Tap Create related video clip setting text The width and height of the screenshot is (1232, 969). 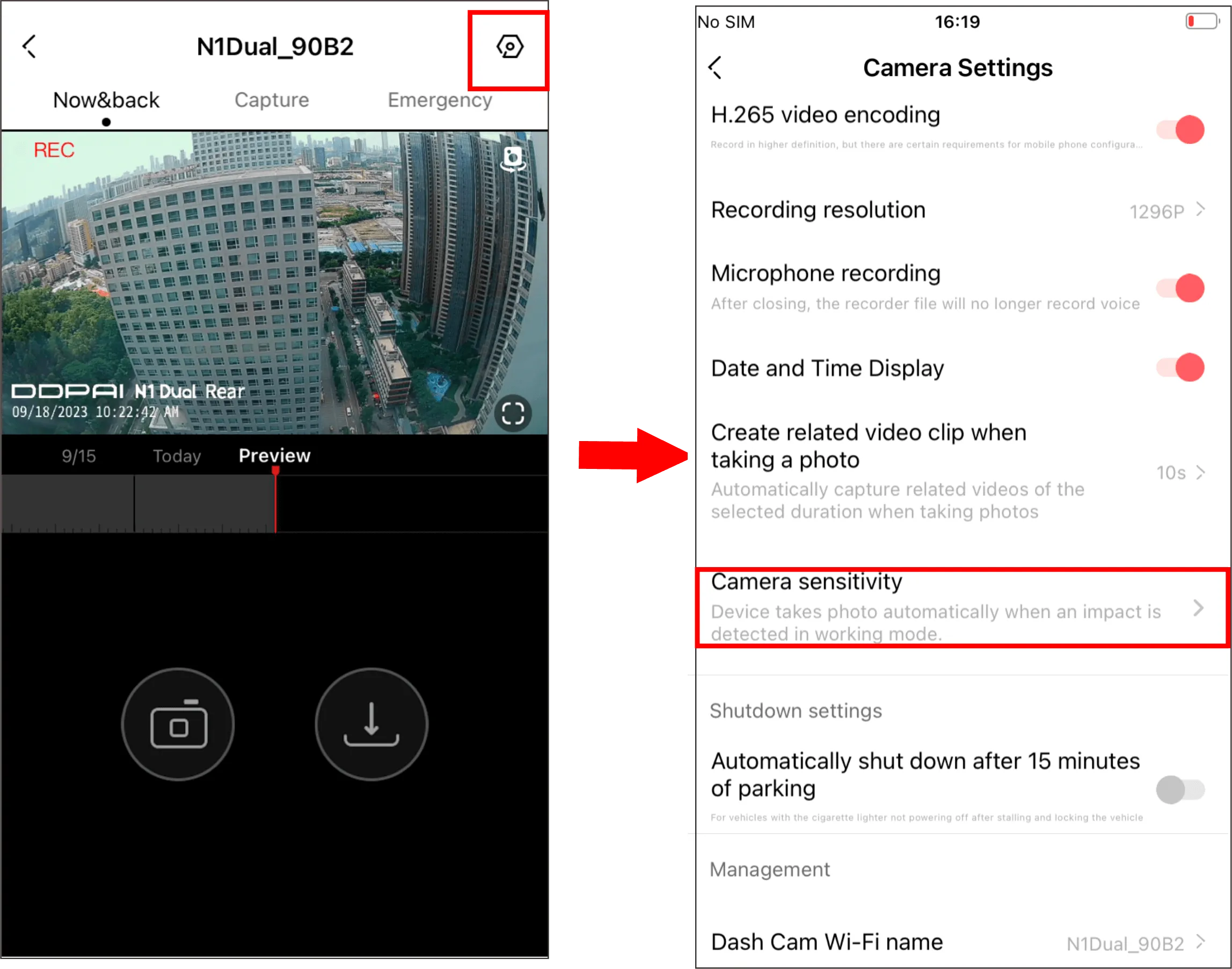pos(869,446)
